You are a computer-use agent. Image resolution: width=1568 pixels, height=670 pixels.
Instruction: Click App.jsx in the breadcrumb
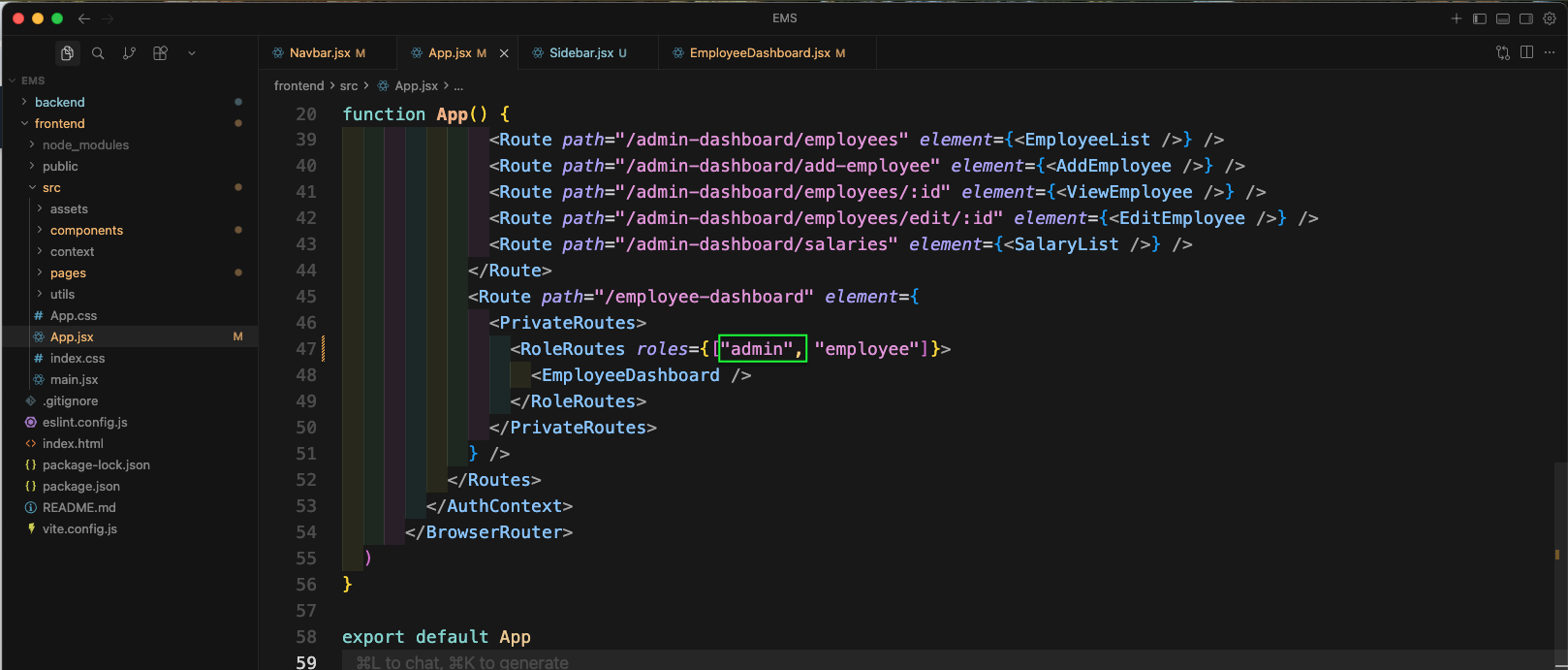pyautogui.click(x=416, y=85)
